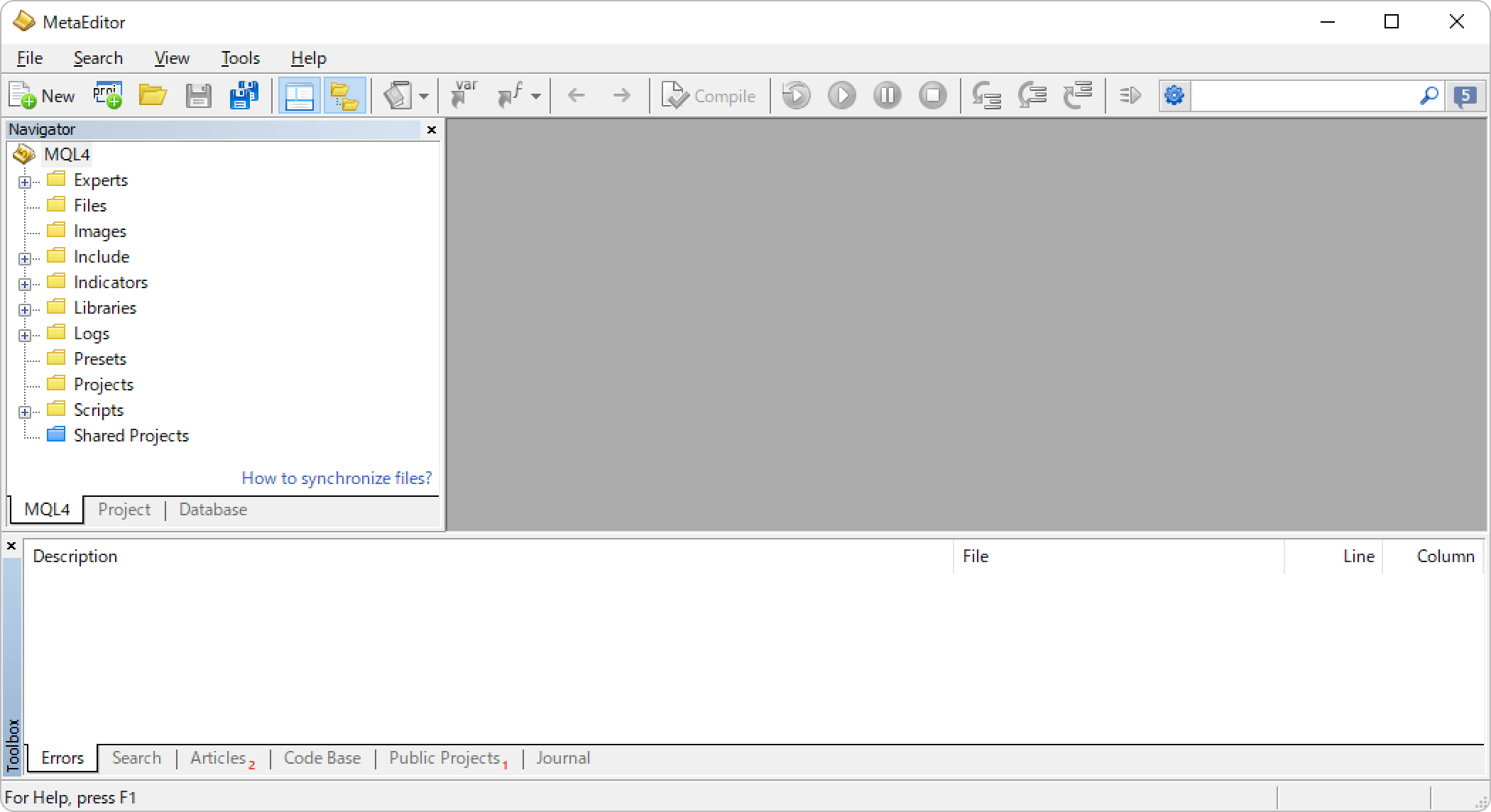Viewport: 1491px width, 812px height.
Task: Select the Errors tab in toolbox
Action: click(x=61, y=757)
